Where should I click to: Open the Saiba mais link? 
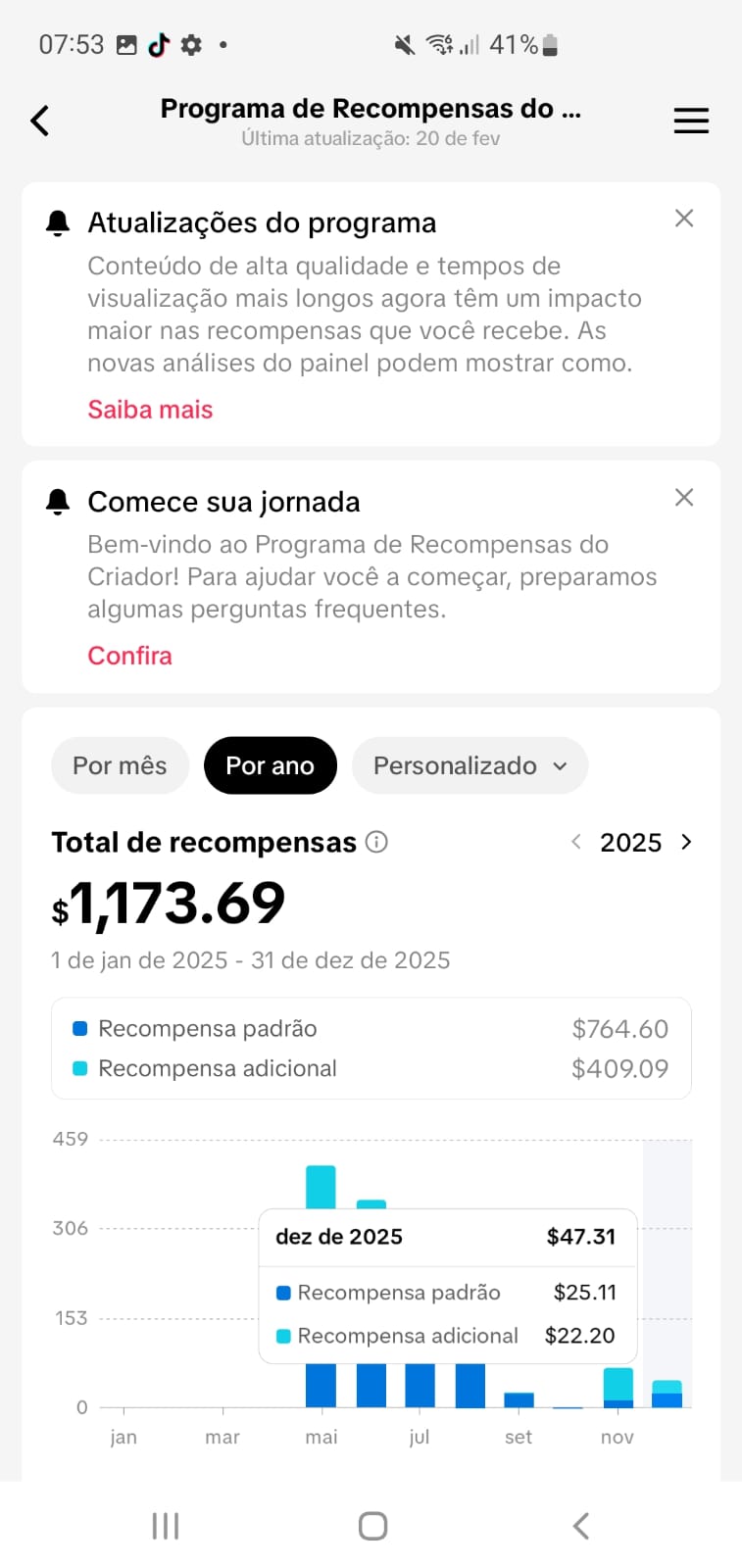pos(150,410)
